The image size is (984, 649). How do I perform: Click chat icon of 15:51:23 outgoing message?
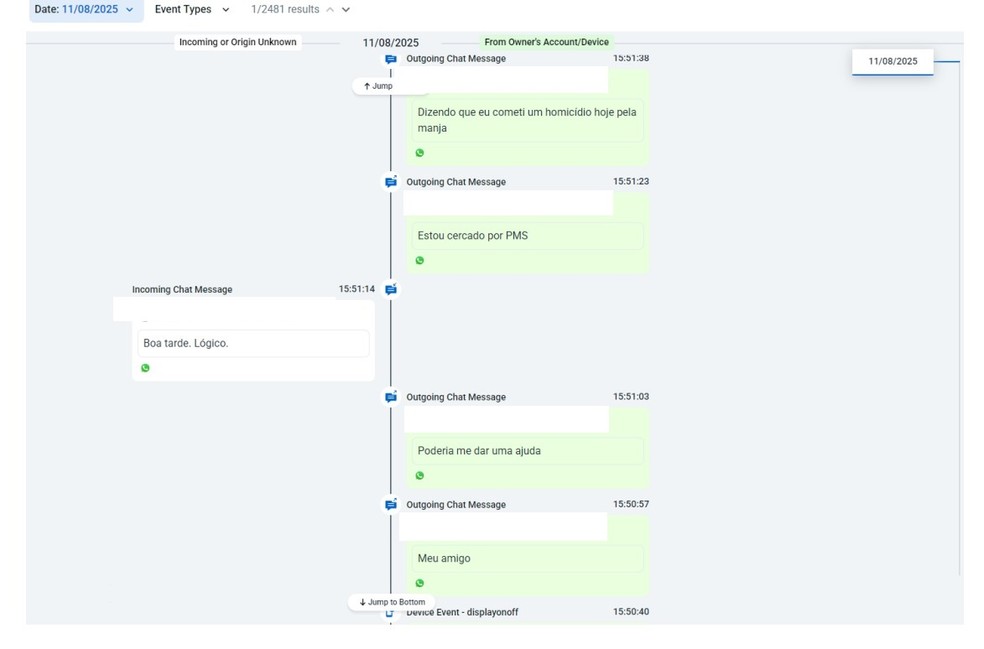coord(391,182)
